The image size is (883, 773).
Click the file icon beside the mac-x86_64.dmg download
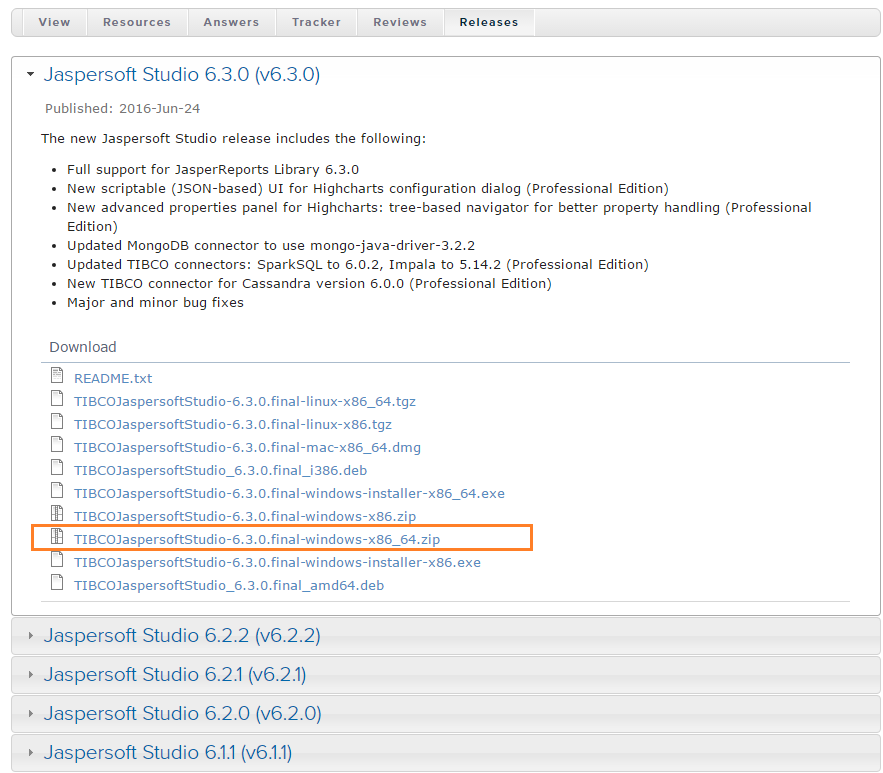pyautogui.click(x=57, y=444)
